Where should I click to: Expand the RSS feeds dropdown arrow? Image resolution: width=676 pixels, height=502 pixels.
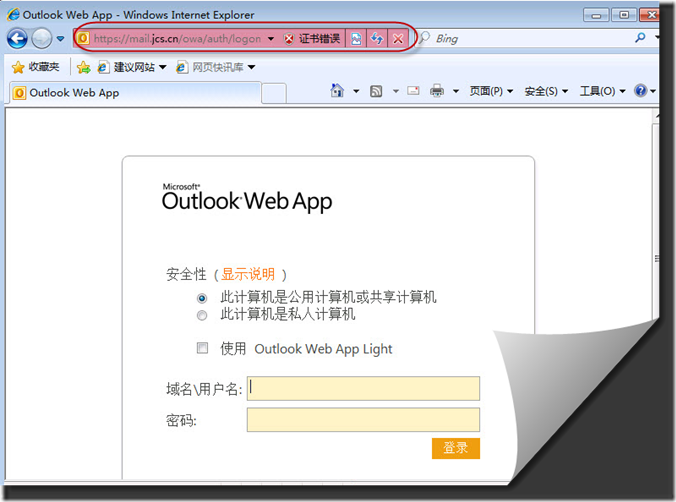point(396,91)
